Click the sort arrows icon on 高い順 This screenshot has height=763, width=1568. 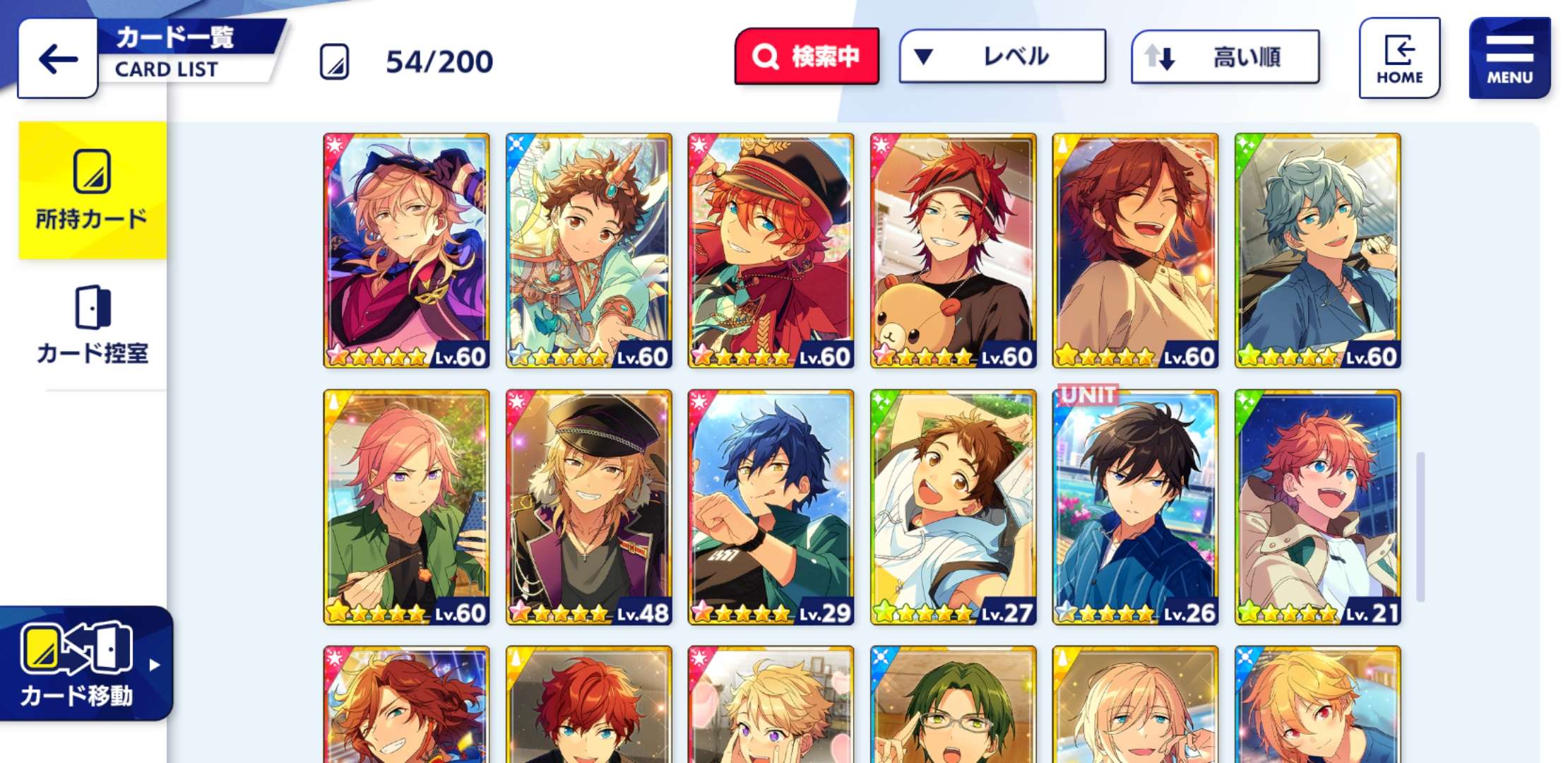click(1159, 57)
